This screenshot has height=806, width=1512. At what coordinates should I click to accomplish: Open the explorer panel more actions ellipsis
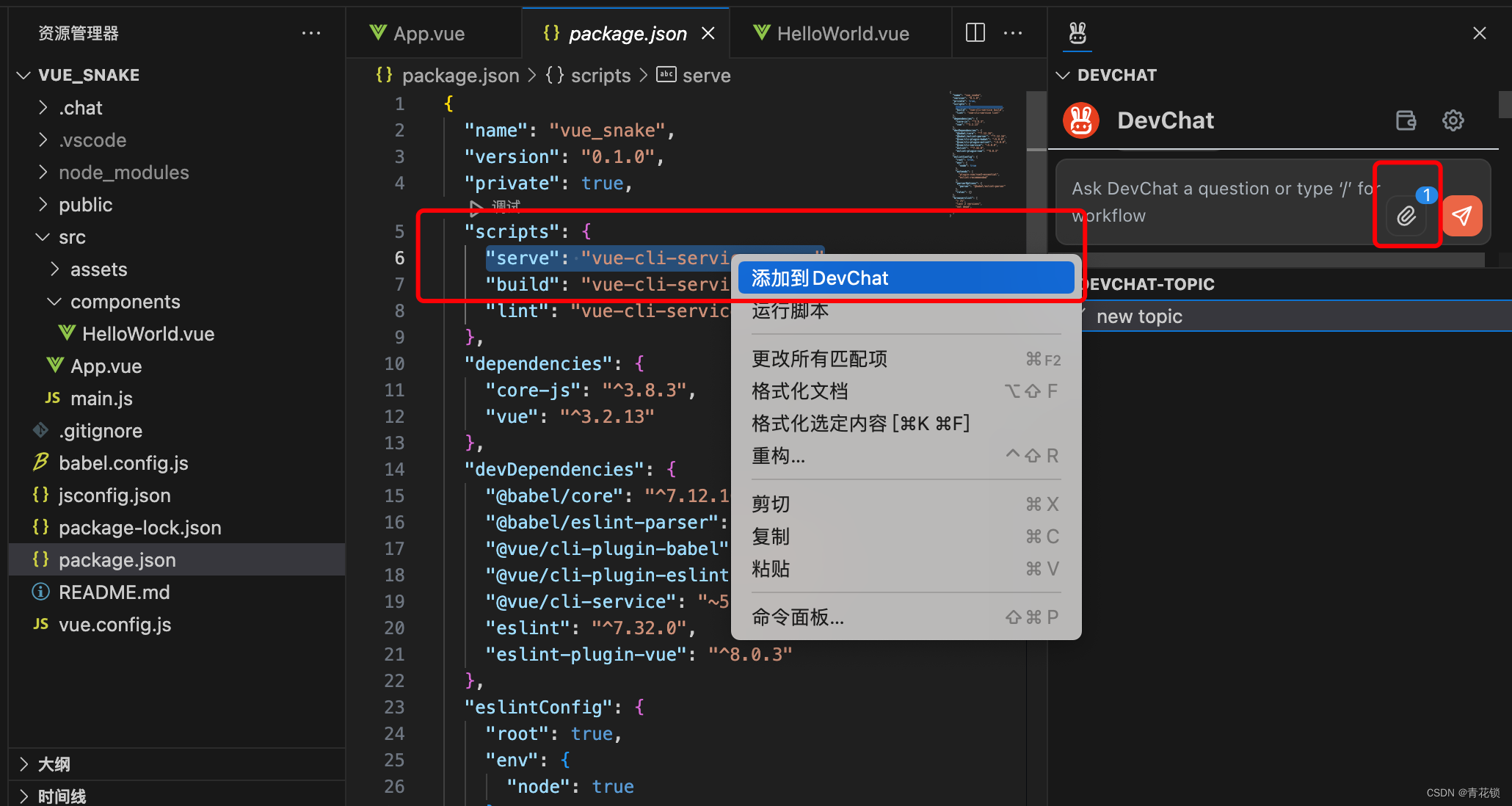click(x=311, y=33)
